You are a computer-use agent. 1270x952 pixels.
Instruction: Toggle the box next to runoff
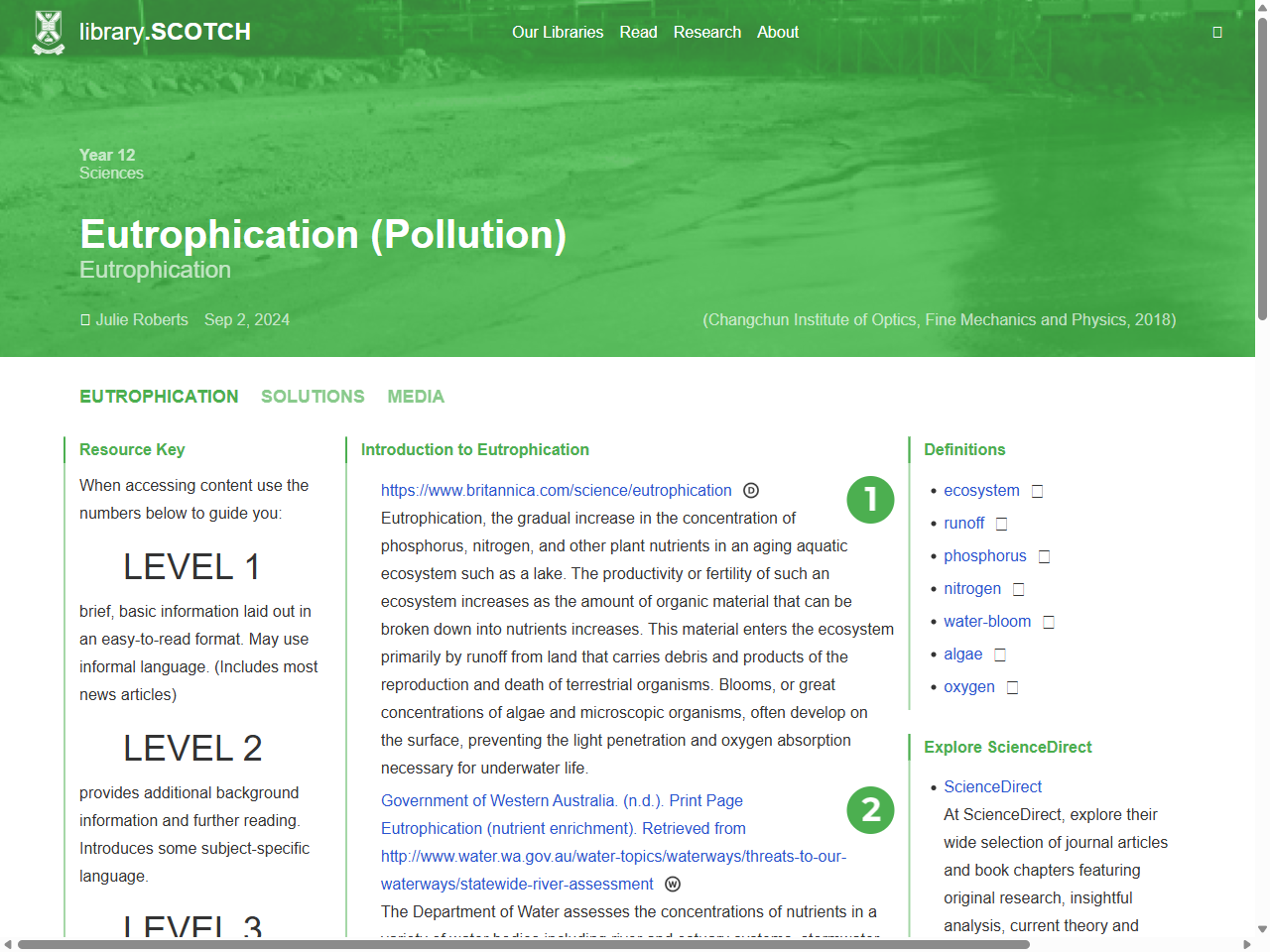(1002, 523)
